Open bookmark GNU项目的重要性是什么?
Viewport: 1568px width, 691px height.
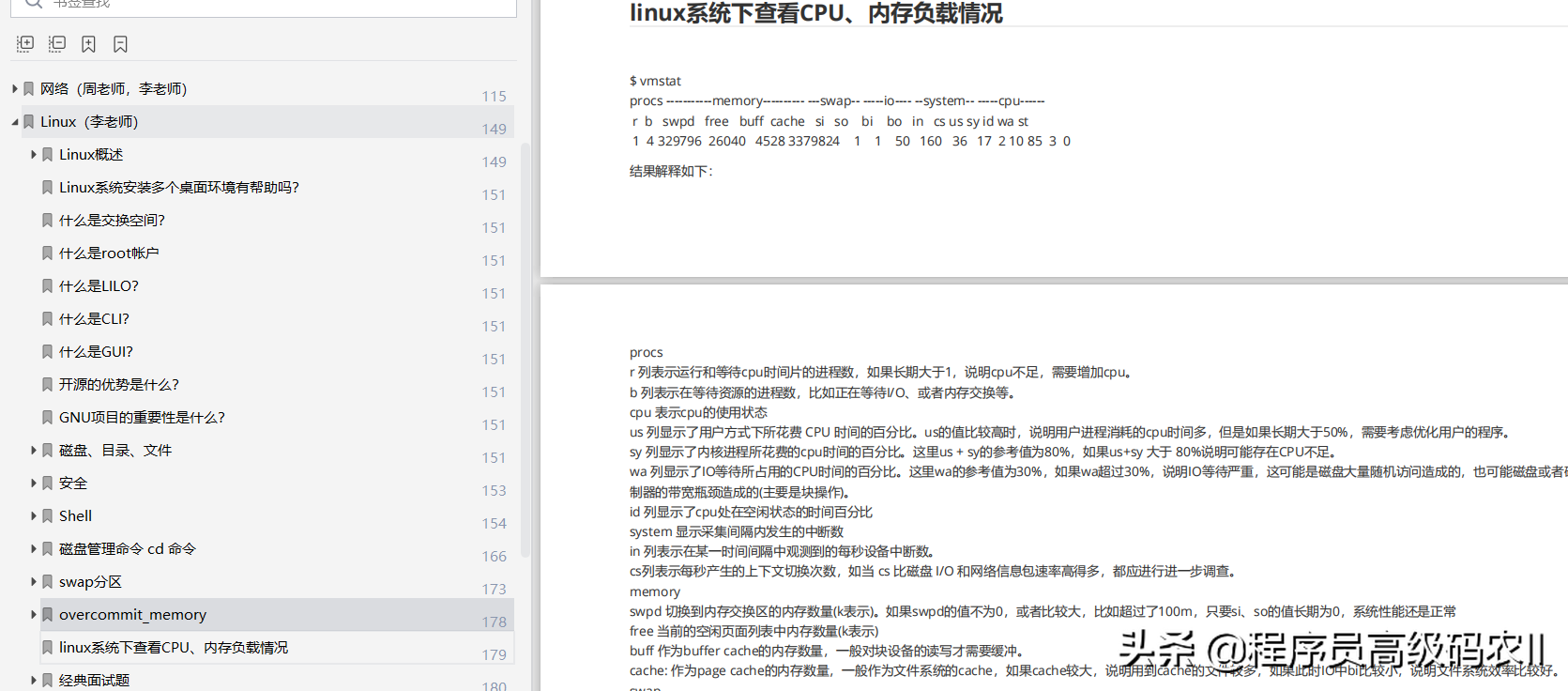coord(142,417)
